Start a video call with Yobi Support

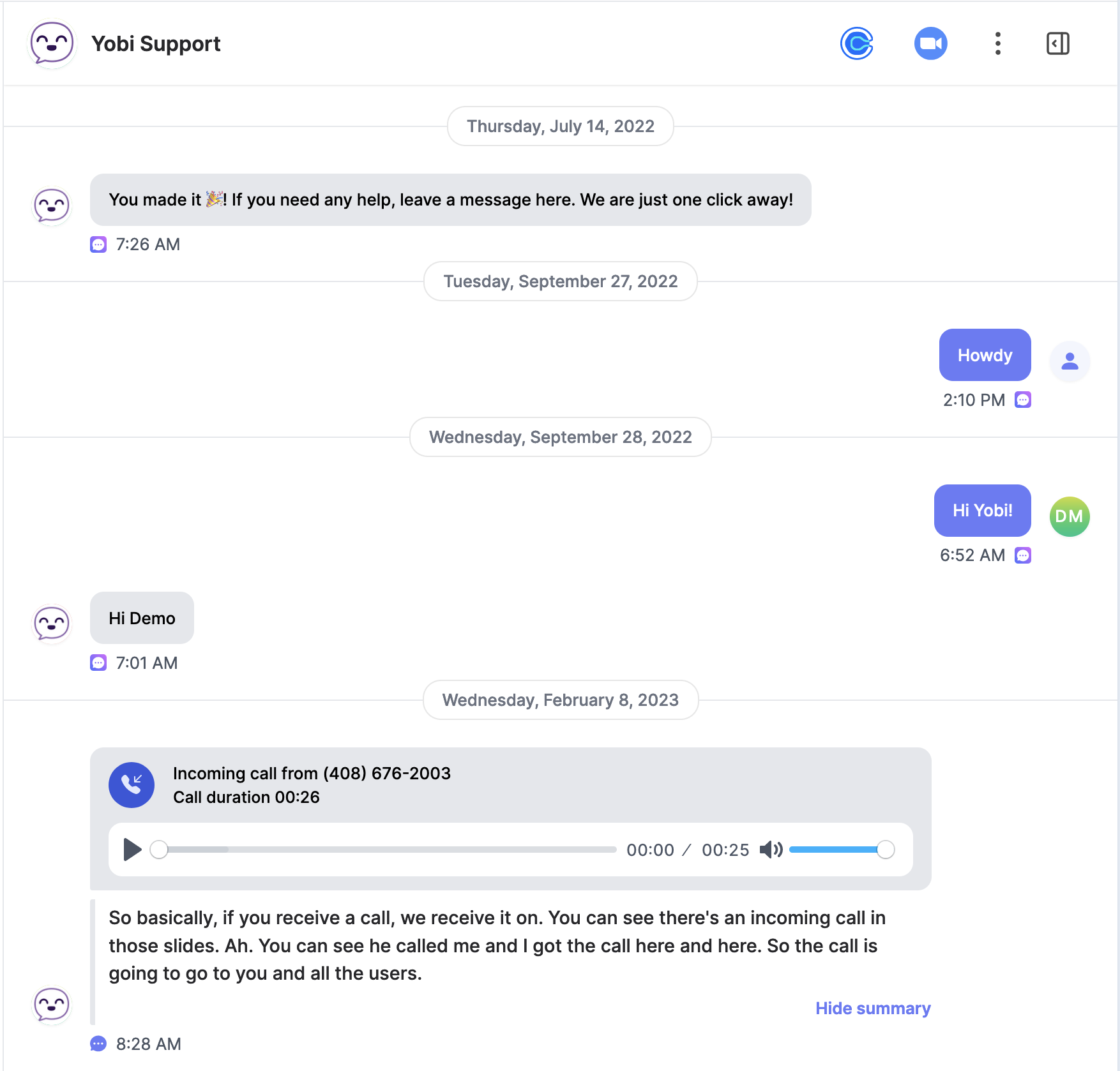[x=930, y=43]
